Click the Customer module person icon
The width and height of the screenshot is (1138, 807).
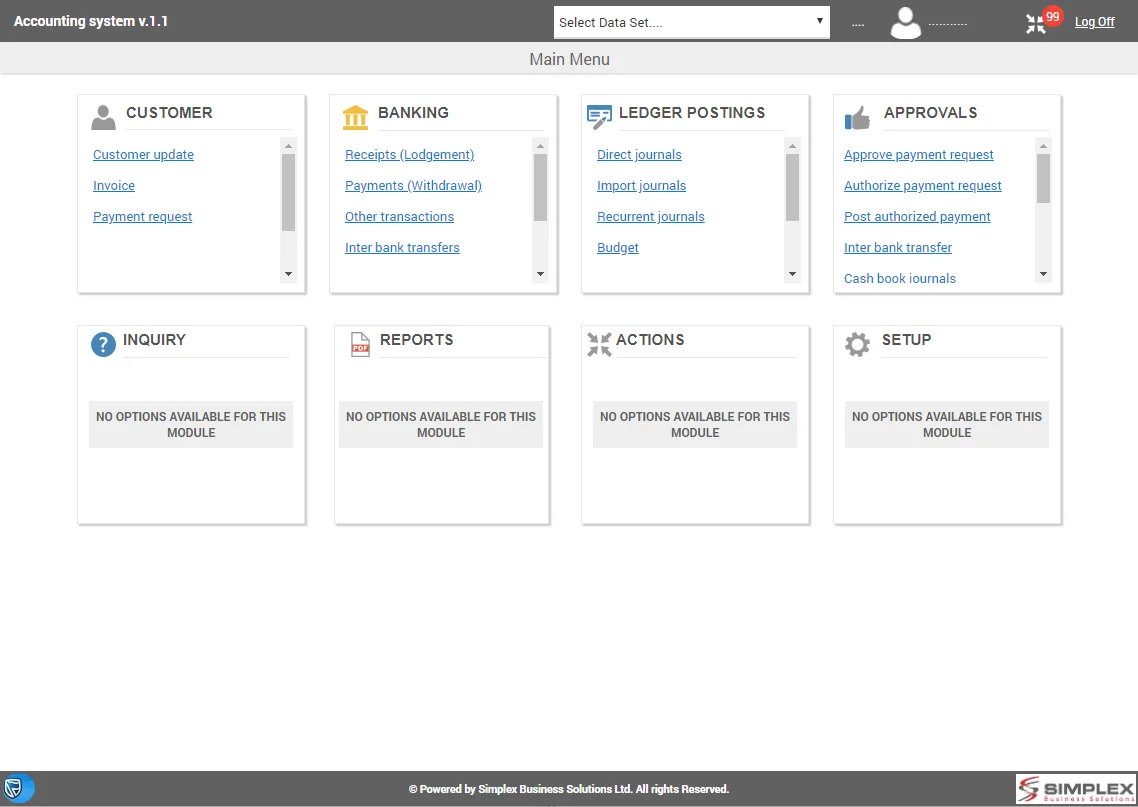pyautogui.click(x=103, y=118)
